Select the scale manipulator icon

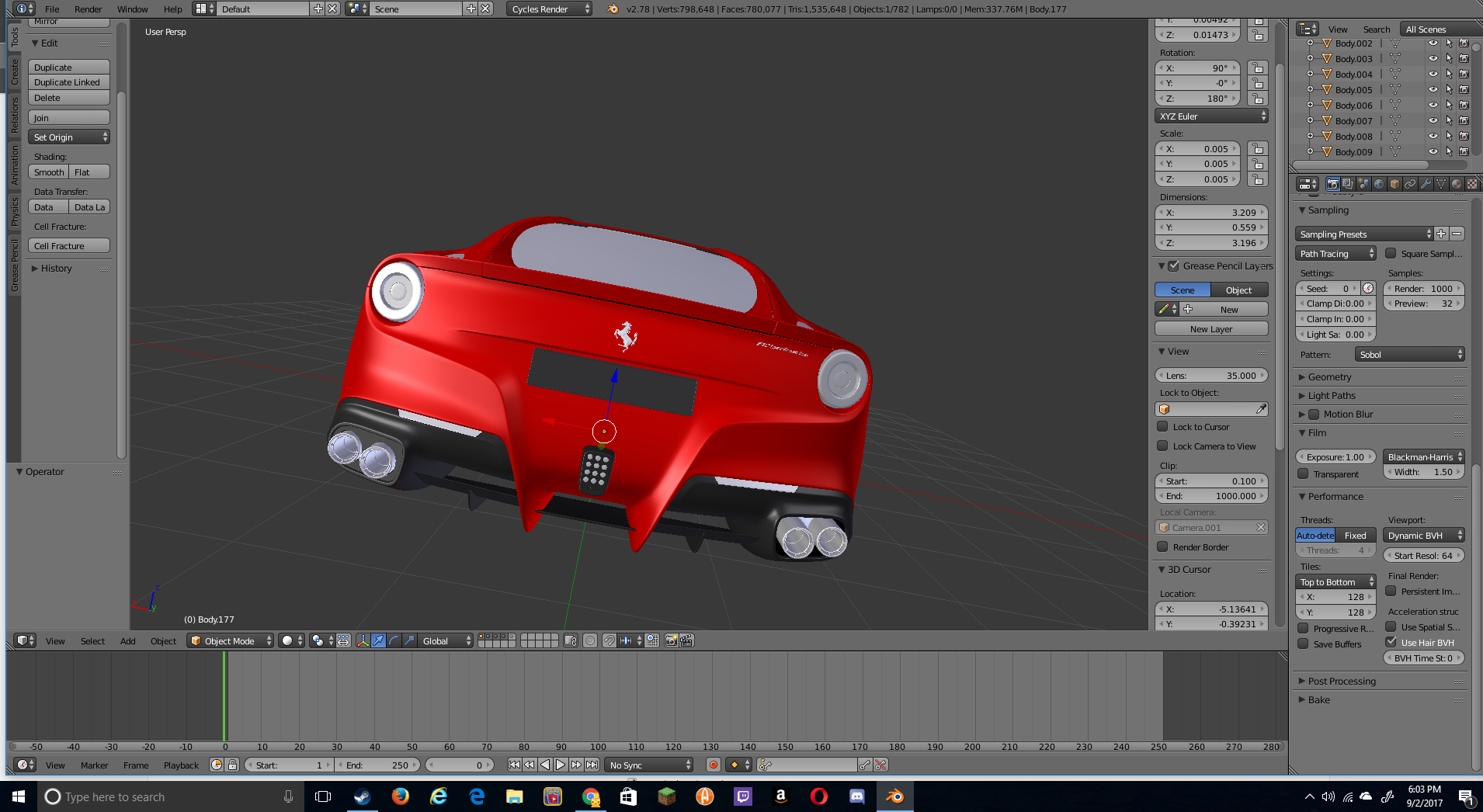pyautogui.click(x=409, y=640)
